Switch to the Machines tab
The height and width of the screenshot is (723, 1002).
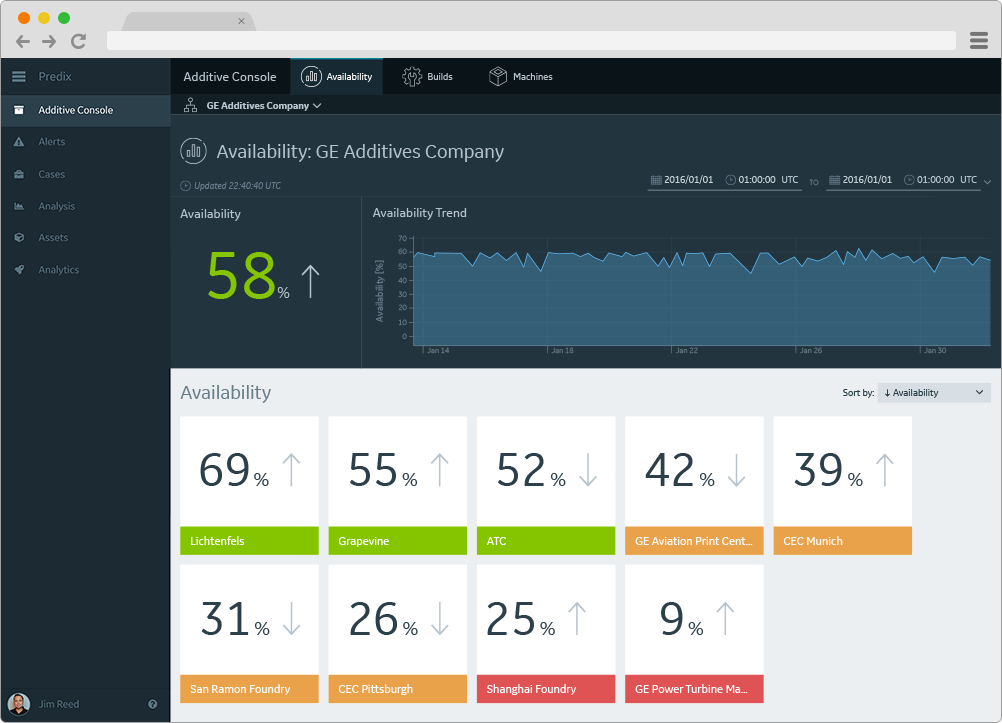click(x=520, y=77)
